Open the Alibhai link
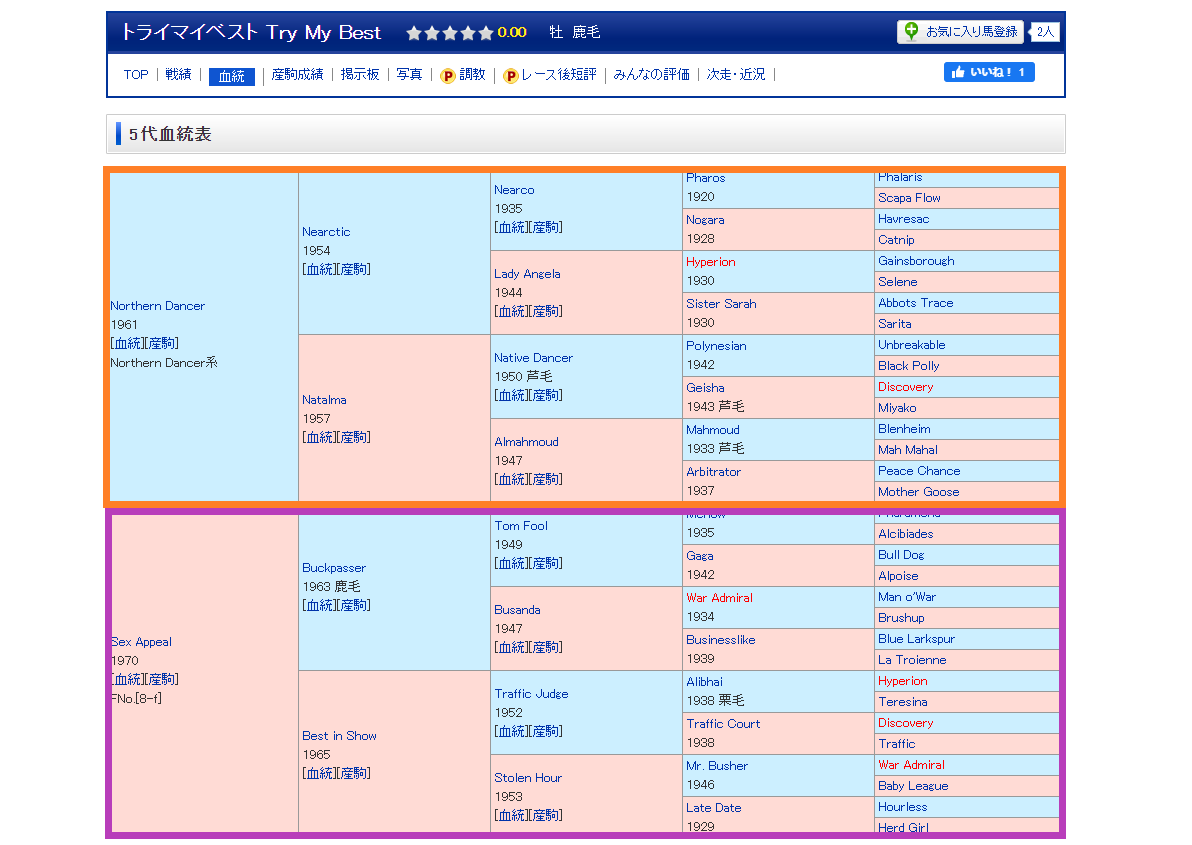This screenshot has width=1192, height=845. (x=704, y=682)
